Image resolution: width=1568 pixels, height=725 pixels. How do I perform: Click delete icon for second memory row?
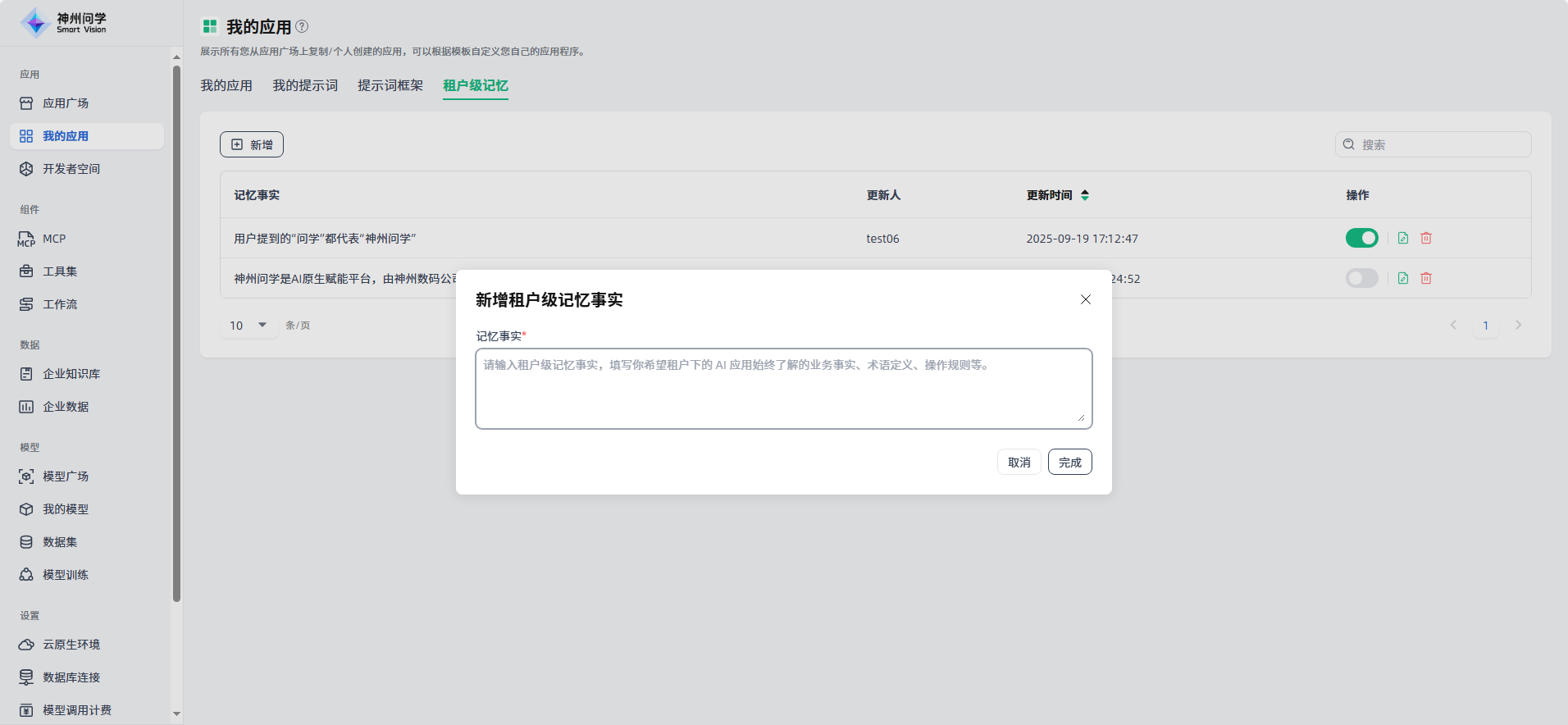(x=1426, y=278)
